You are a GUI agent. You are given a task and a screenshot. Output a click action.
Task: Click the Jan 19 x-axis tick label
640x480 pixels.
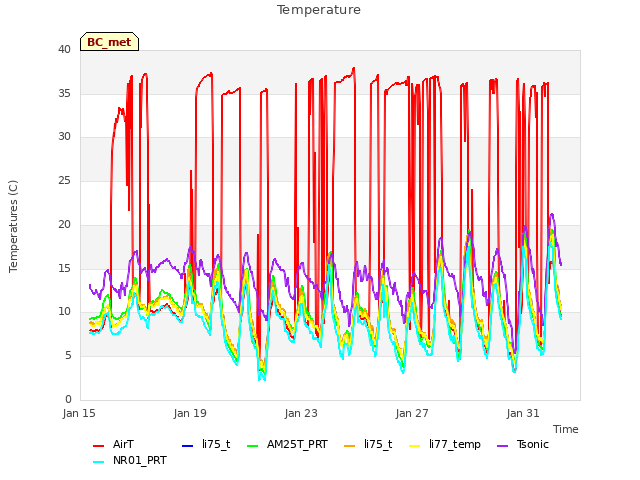(190, 413)
